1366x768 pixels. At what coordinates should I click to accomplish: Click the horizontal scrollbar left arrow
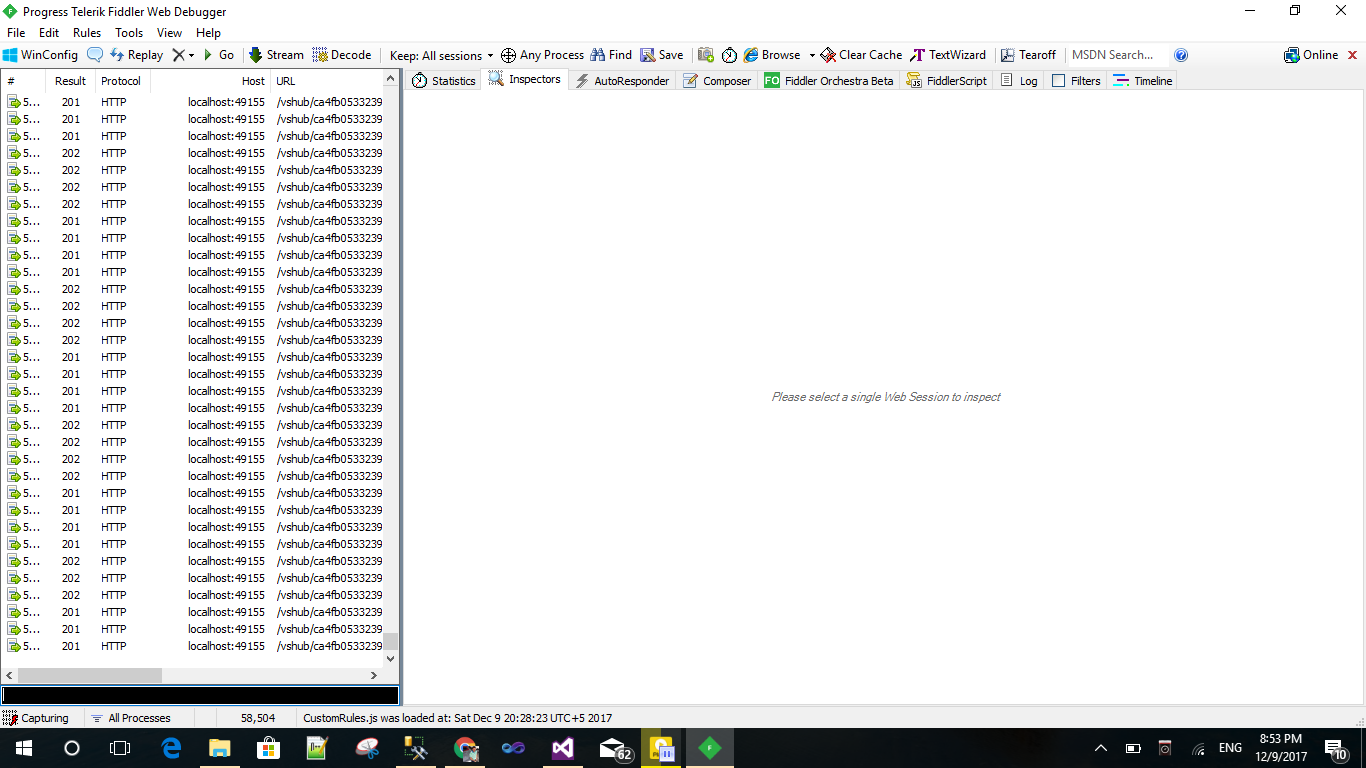[x=10, y=676]
